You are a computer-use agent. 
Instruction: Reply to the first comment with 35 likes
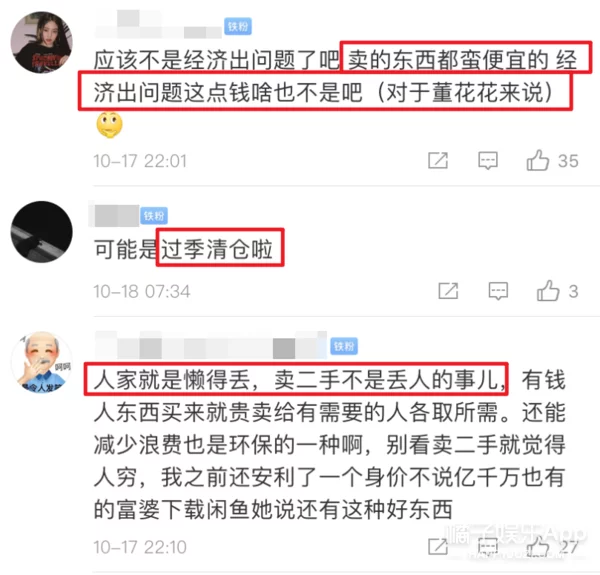488,161
